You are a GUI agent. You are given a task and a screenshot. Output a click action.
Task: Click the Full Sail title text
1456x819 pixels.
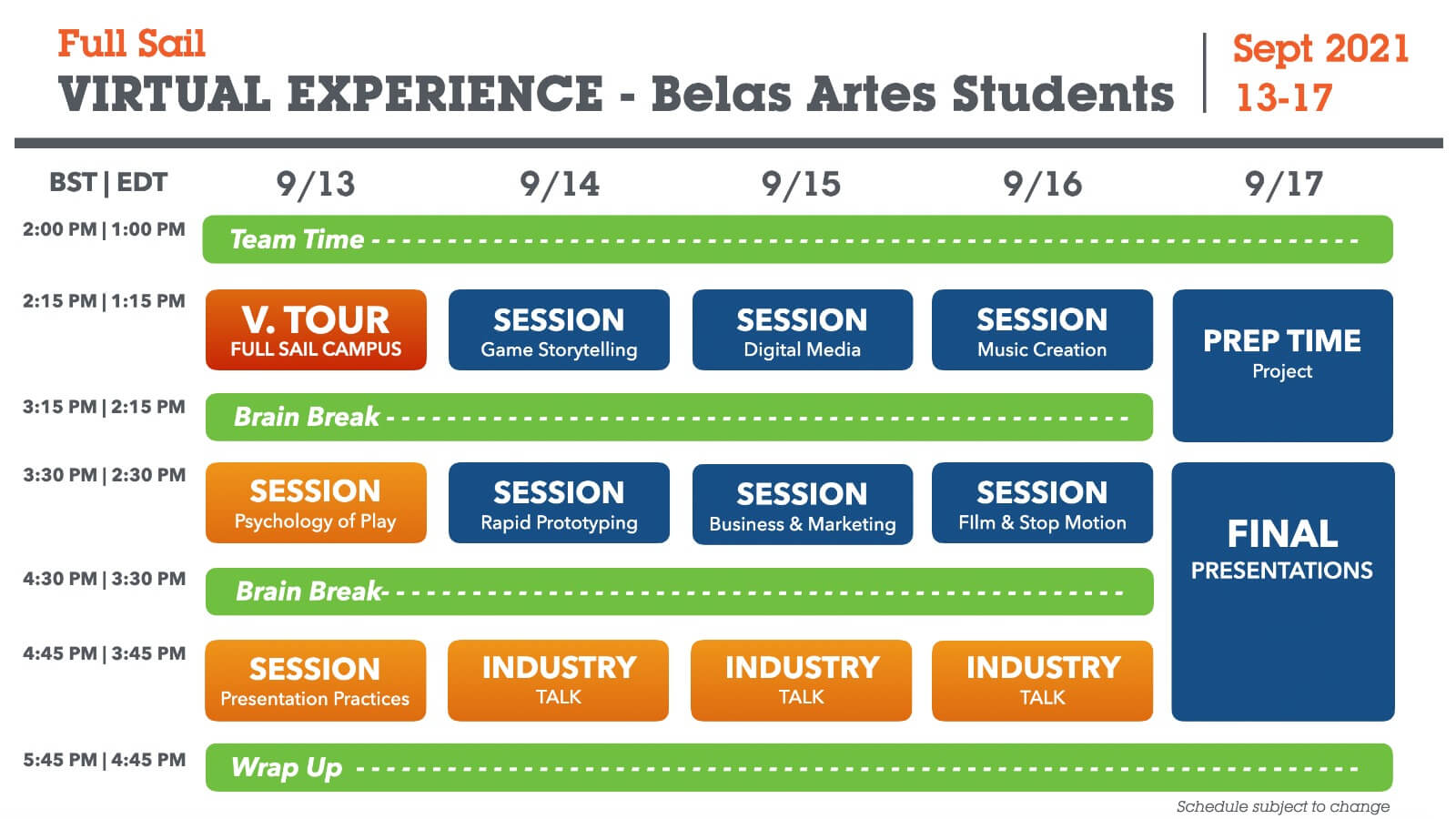point(132,44)
